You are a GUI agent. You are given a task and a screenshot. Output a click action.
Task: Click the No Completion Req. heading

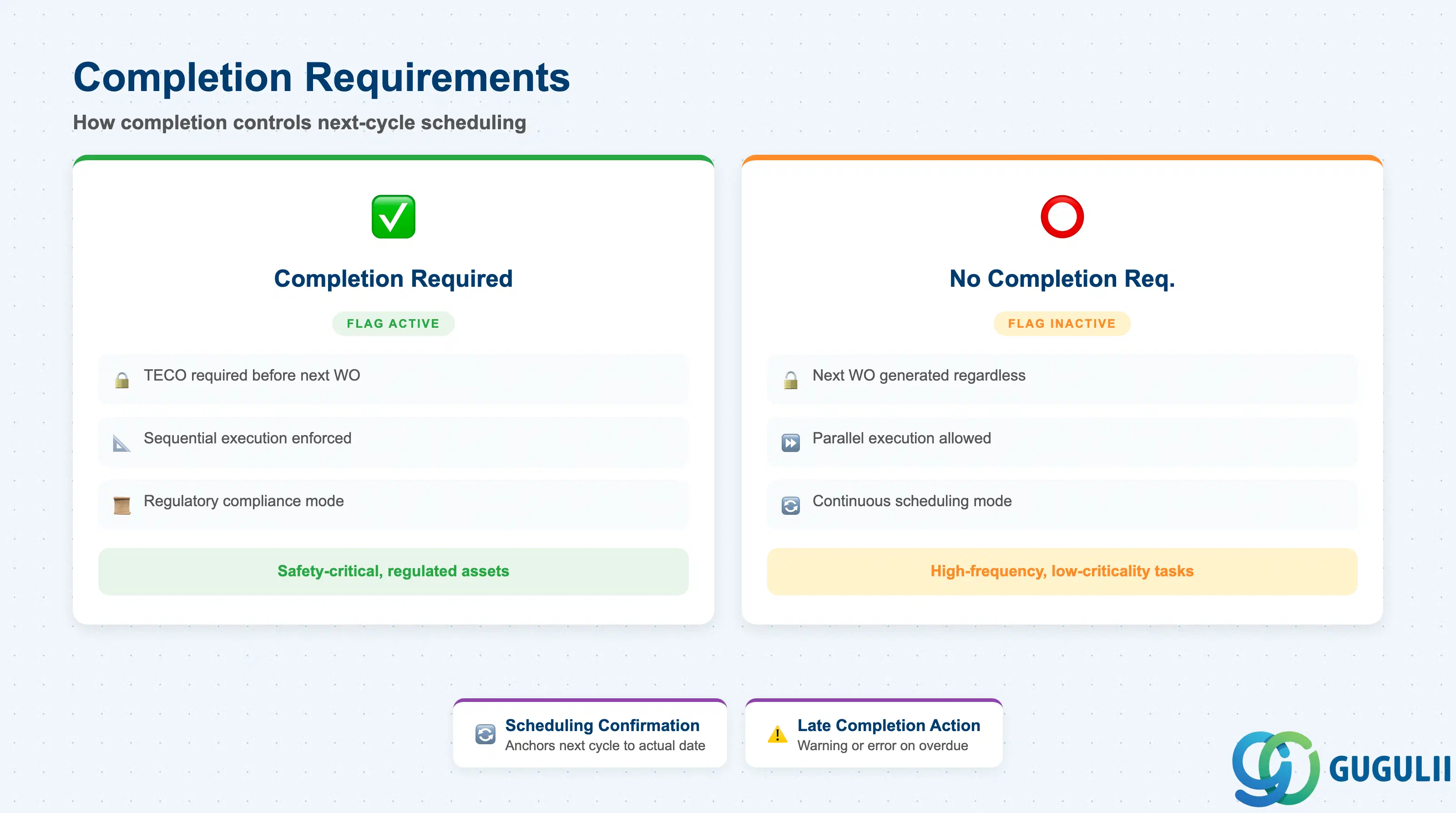pos(1062,279)
